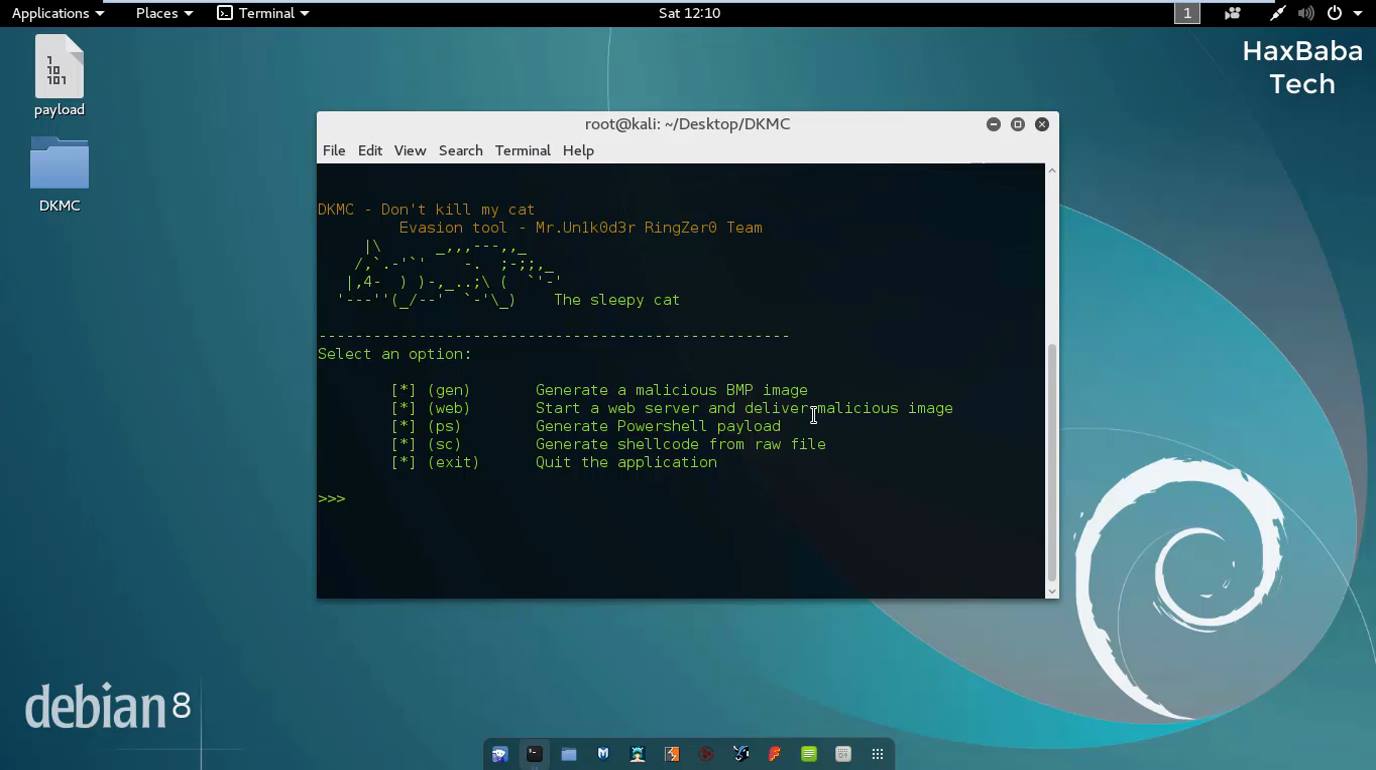1376x770 pixels.
Task: Open the green notes icon in dock
Action: pyautogui.click(x=809, y=754)
